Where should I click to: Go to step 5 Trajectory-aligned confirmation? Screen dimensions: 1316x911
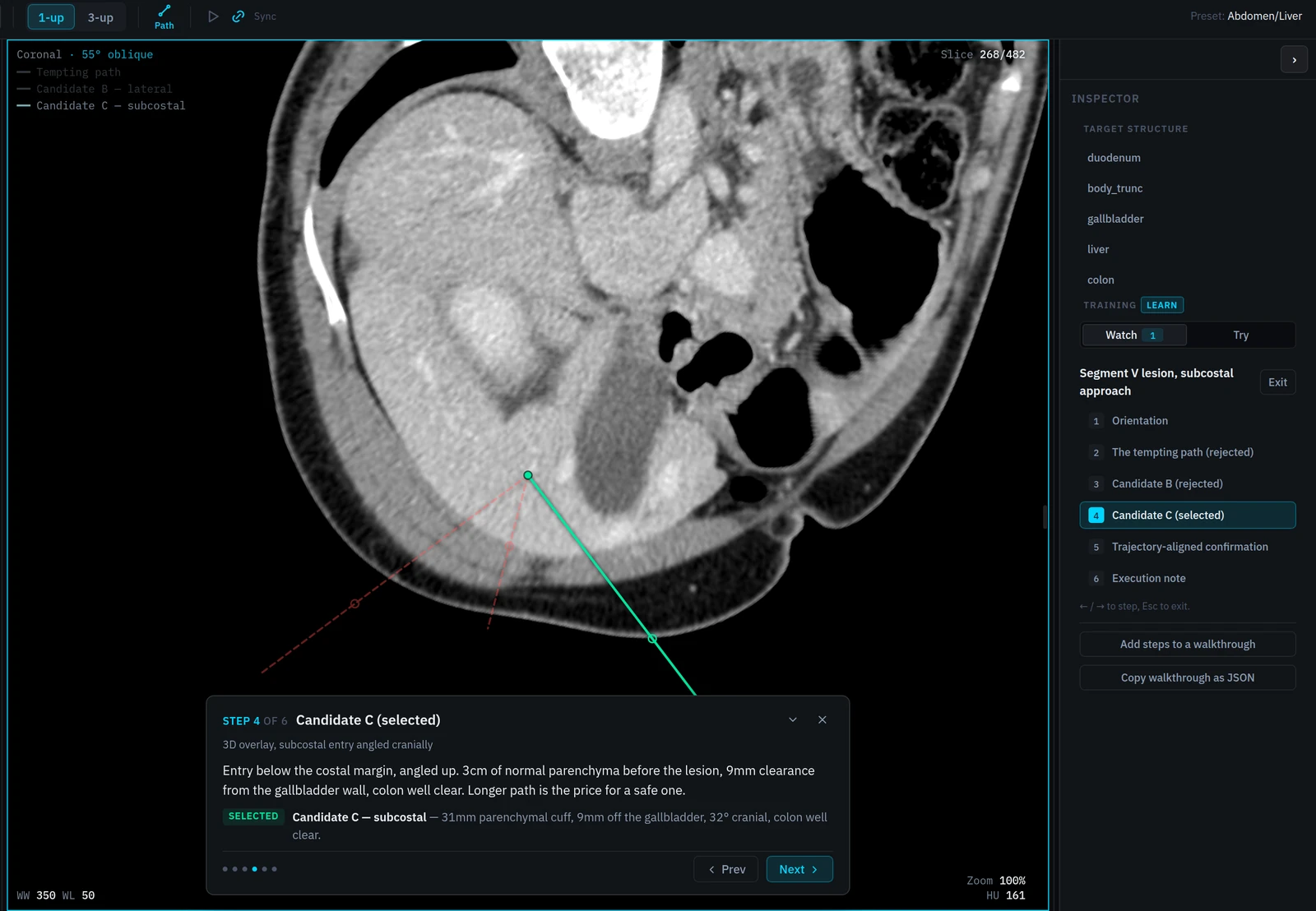point(1188,547)
